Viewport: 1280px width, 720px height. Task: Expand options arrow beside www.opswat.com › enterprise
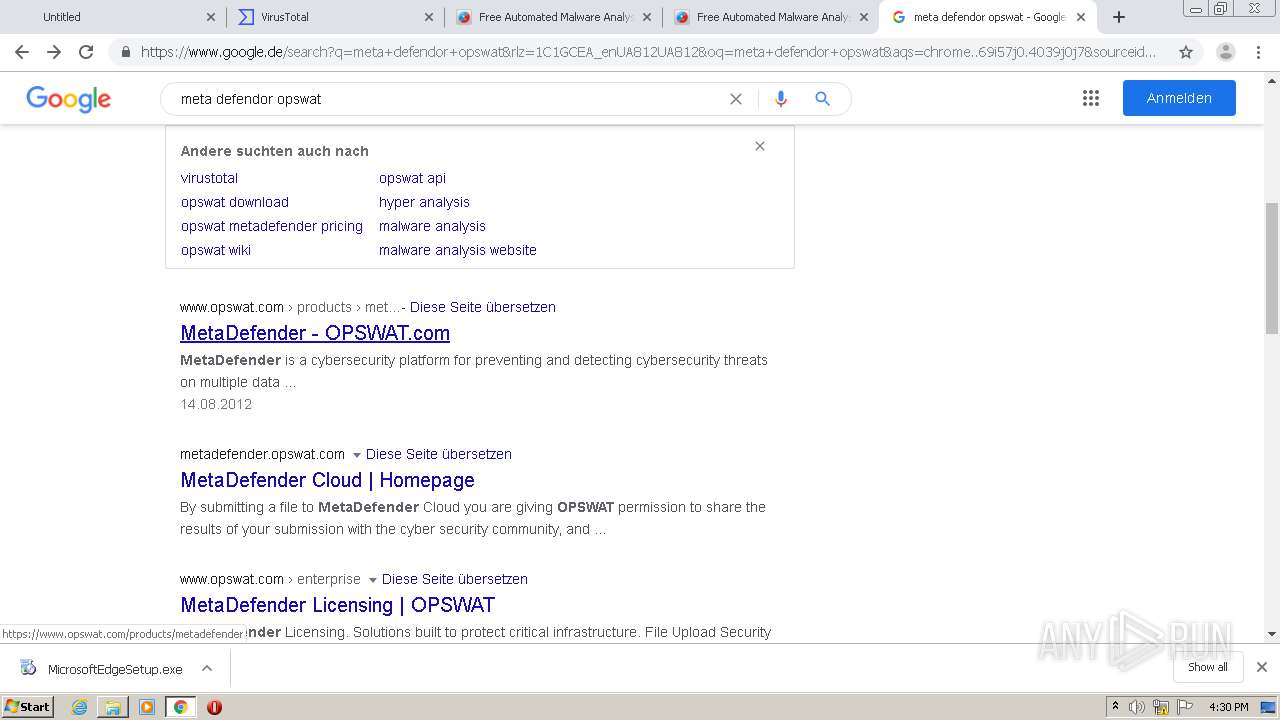tap(372, 580)
